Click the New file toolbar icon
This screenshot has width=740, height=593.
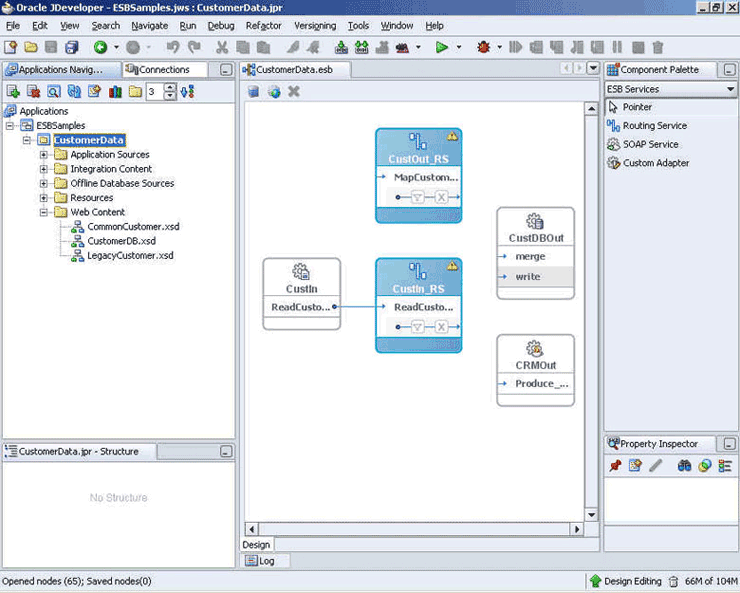tap(10, 47)
